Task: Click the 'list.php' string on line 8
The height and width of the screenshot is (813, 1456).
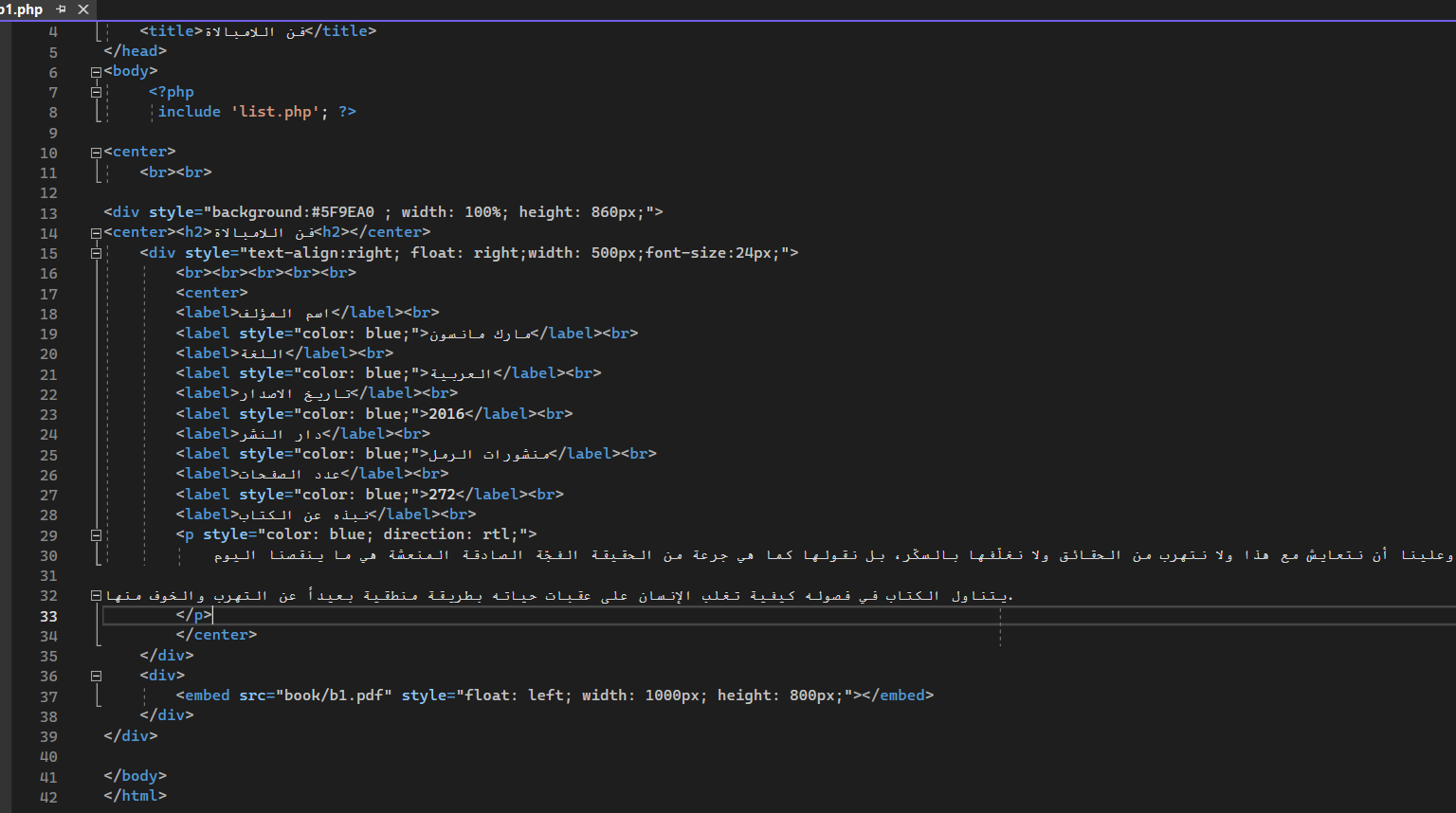Action: [x=276, y=112]
